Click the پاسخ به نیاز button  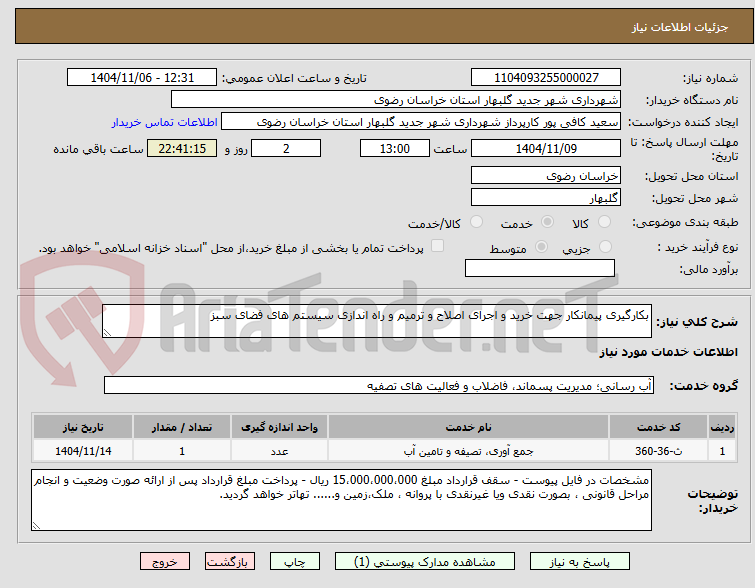(580, 562)
